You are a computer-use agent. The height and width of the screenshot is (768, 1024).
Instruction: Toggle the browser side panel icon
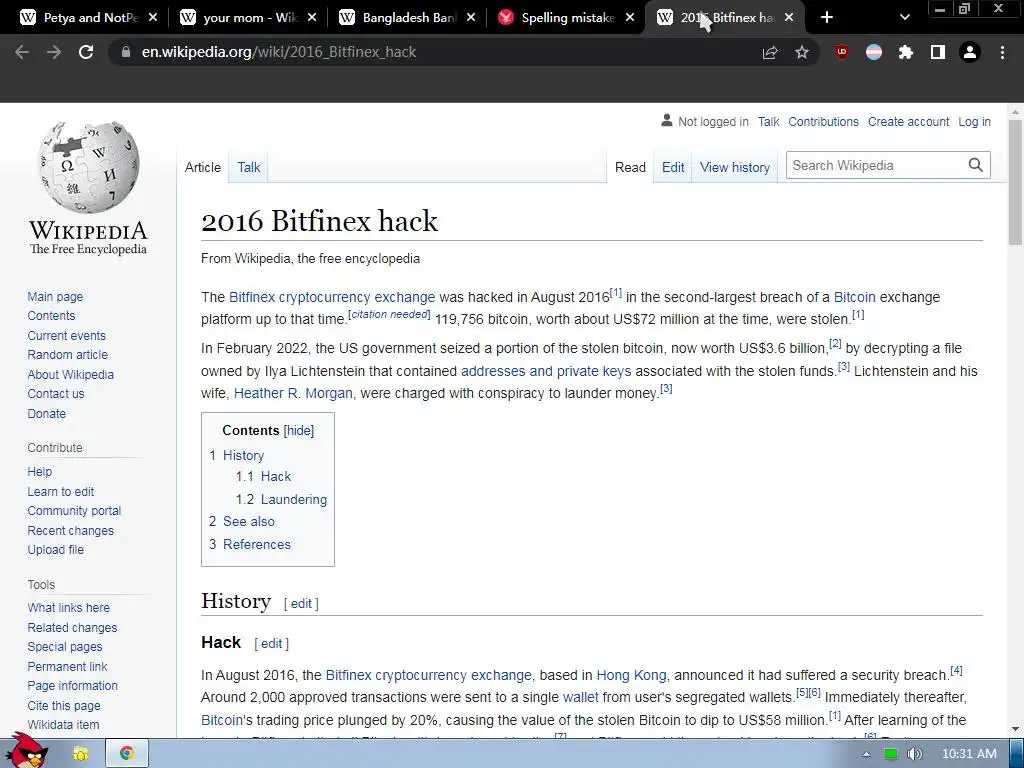click(x=938, y=52)
